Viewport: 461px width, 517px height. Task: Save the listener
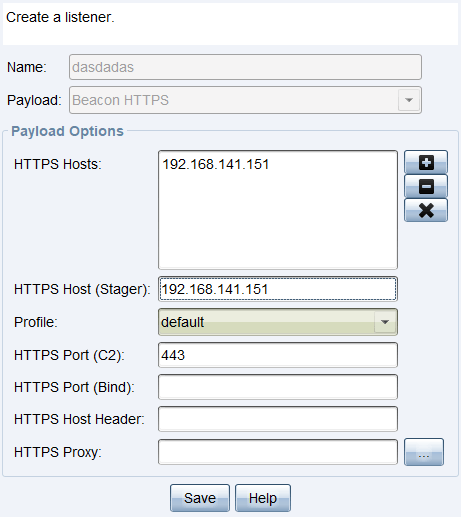click(200, 498)
